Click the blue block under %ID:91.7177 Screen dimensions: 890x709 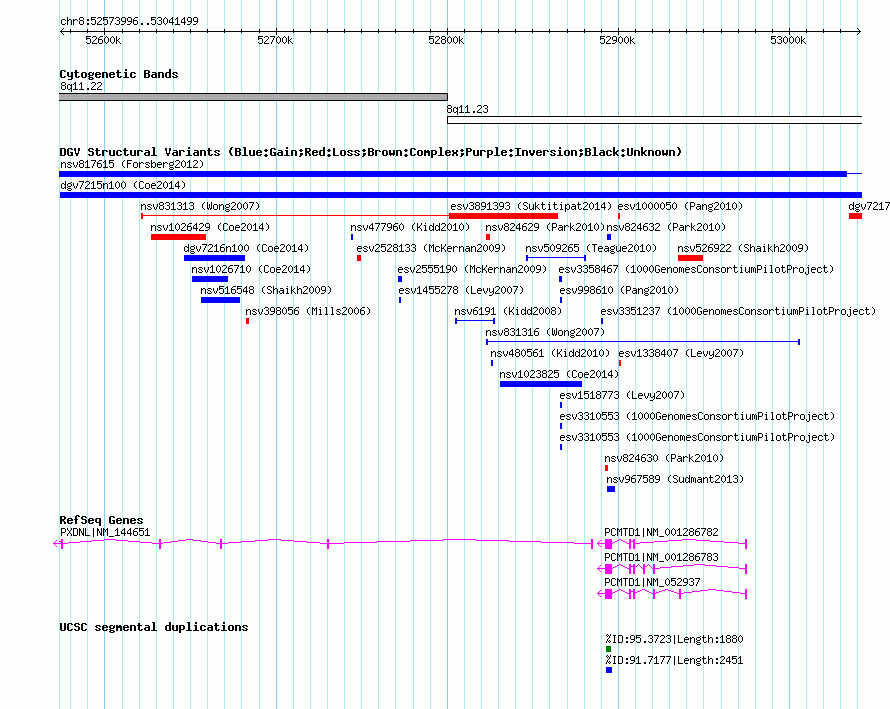click(609, 670)
